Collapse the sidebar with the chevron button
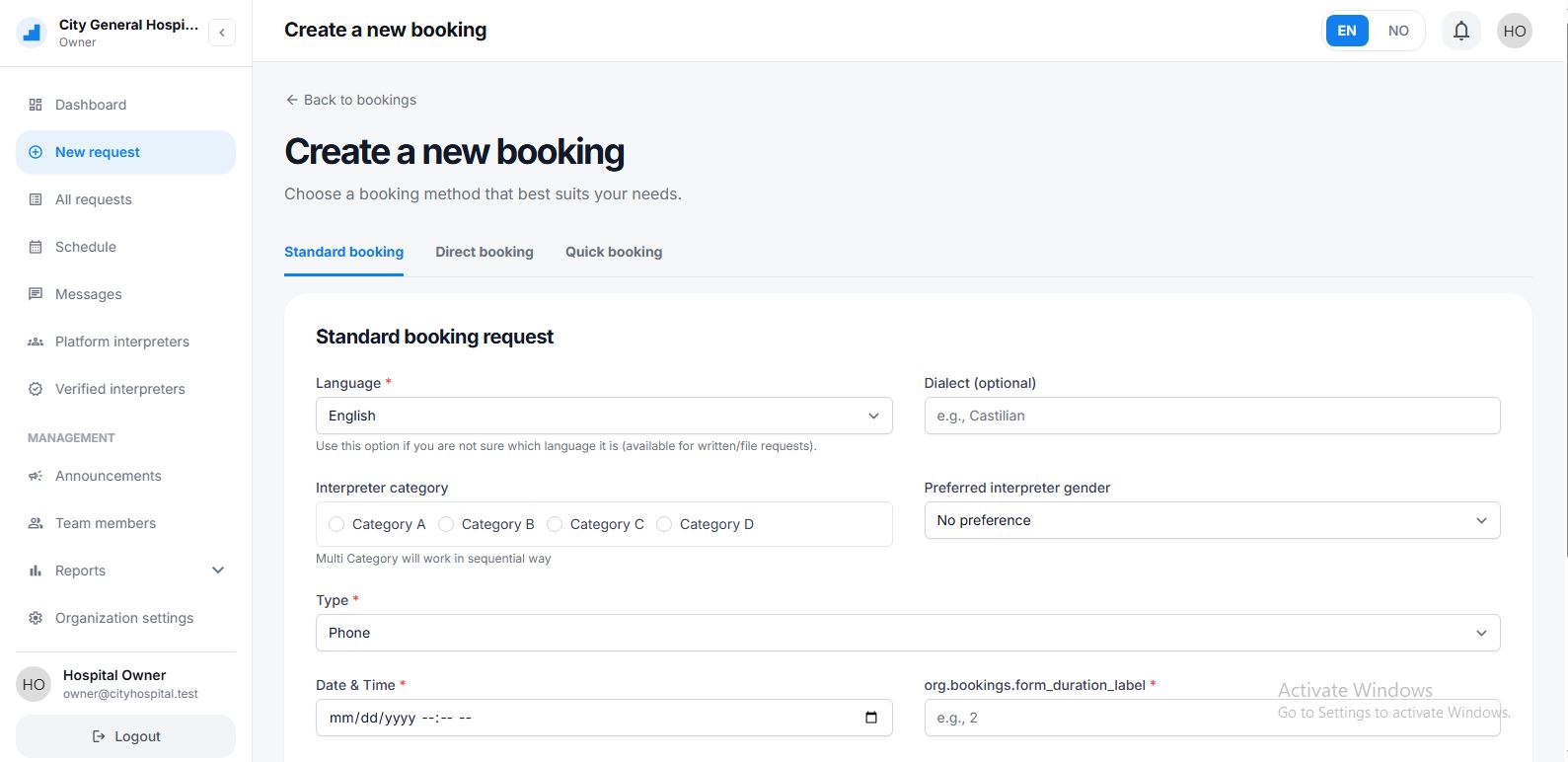This screenshot has width=1568, height=762. pos(222,33)
